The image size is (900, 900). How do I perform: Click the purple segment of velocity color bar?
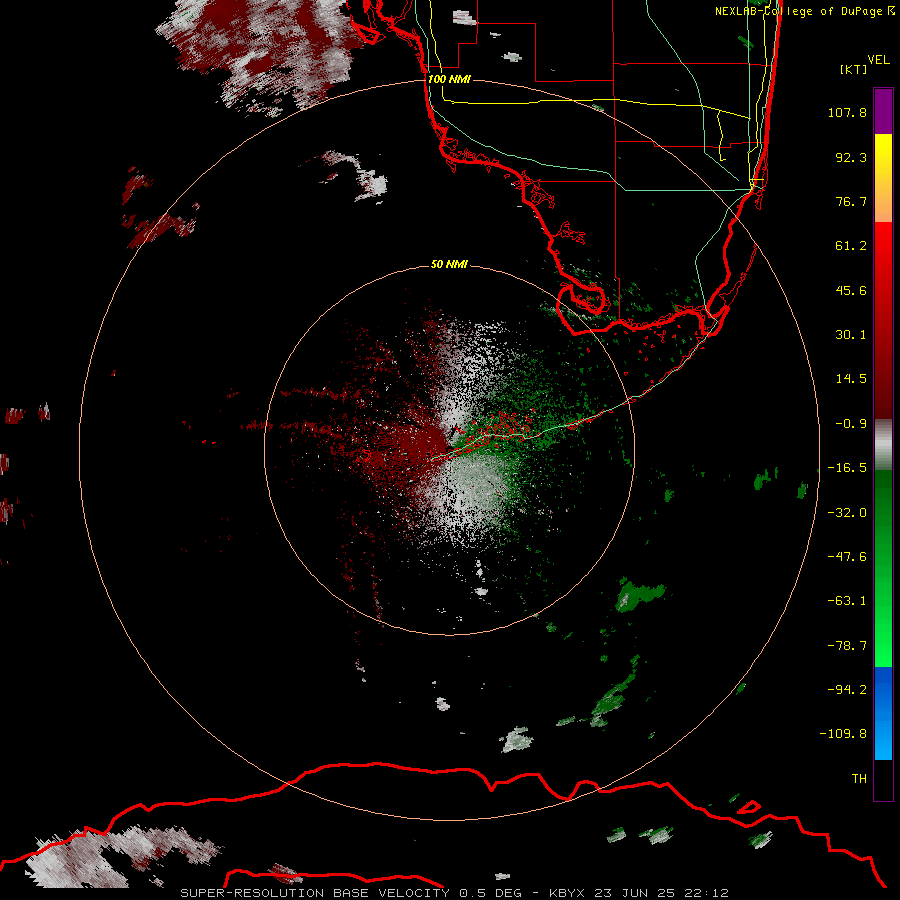pos(883,111)
